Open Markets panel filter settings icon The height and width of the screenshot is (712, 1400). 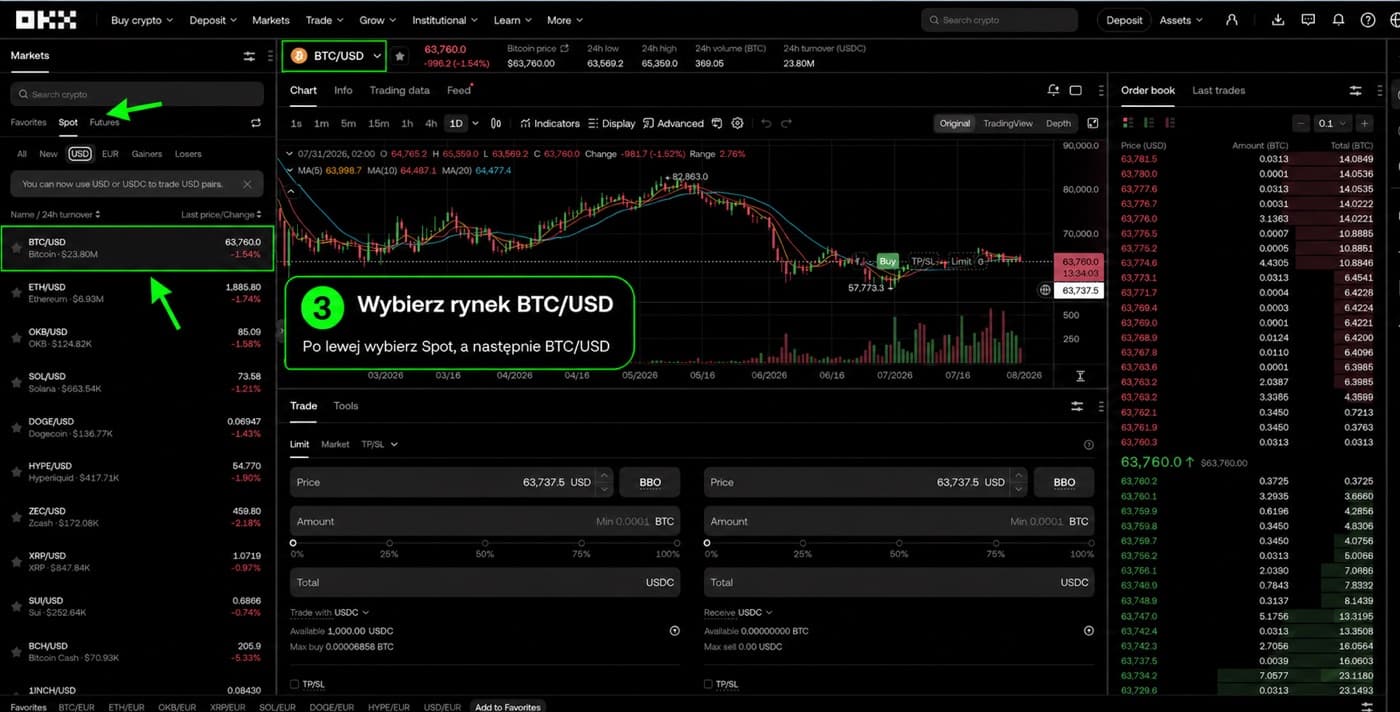pos(249,57)
